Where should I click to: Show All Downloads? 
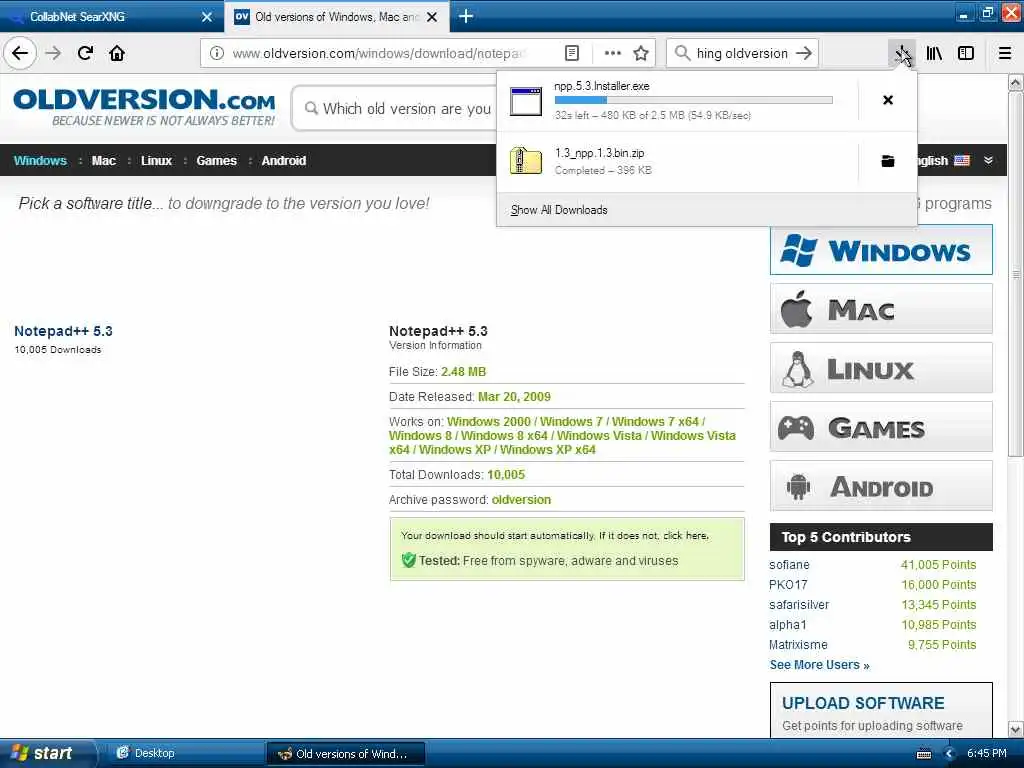[x=559, y=210]
